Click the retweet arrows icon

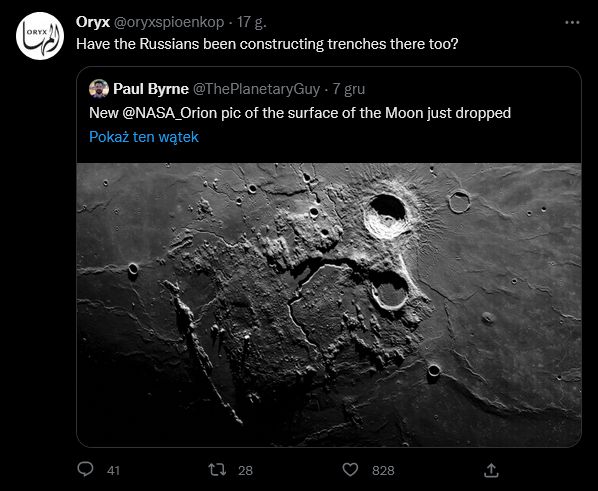[x=217, y=470]
